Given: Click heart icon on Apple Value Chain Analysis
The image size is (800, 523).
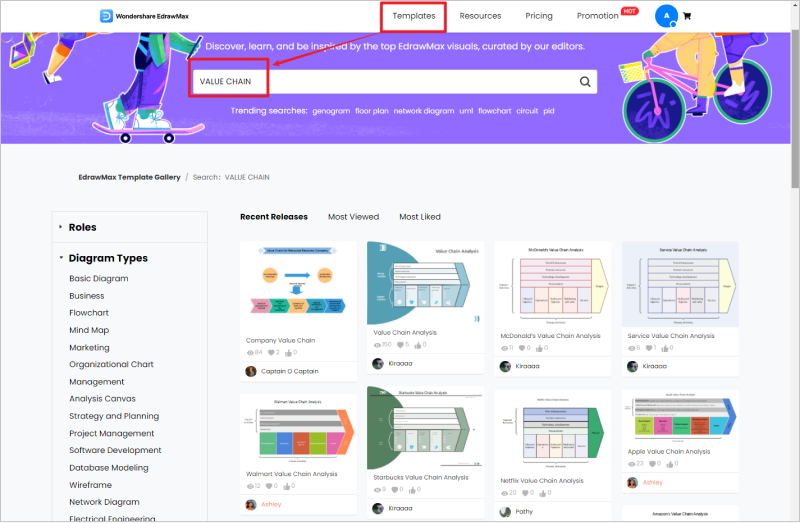Looking at the screenshot, I should click(652, 464).
